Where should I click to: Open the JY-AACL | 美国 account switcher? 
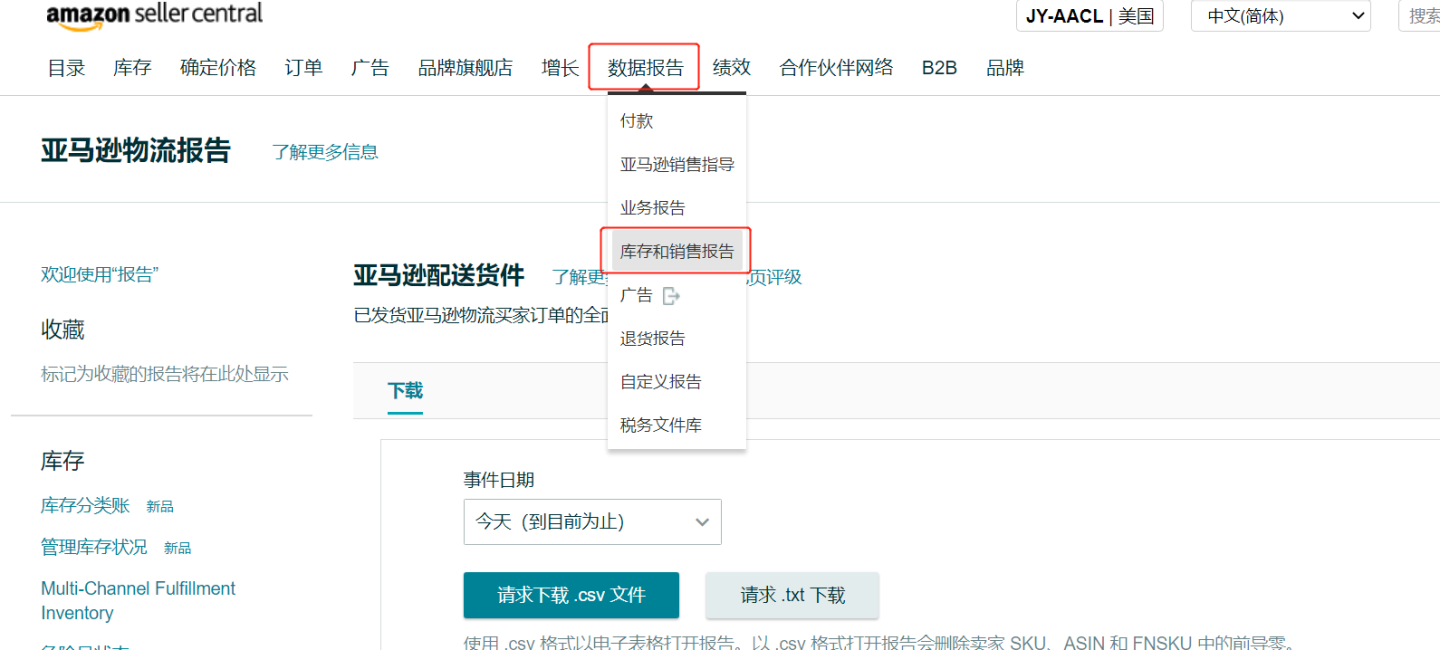point(1089,16)
